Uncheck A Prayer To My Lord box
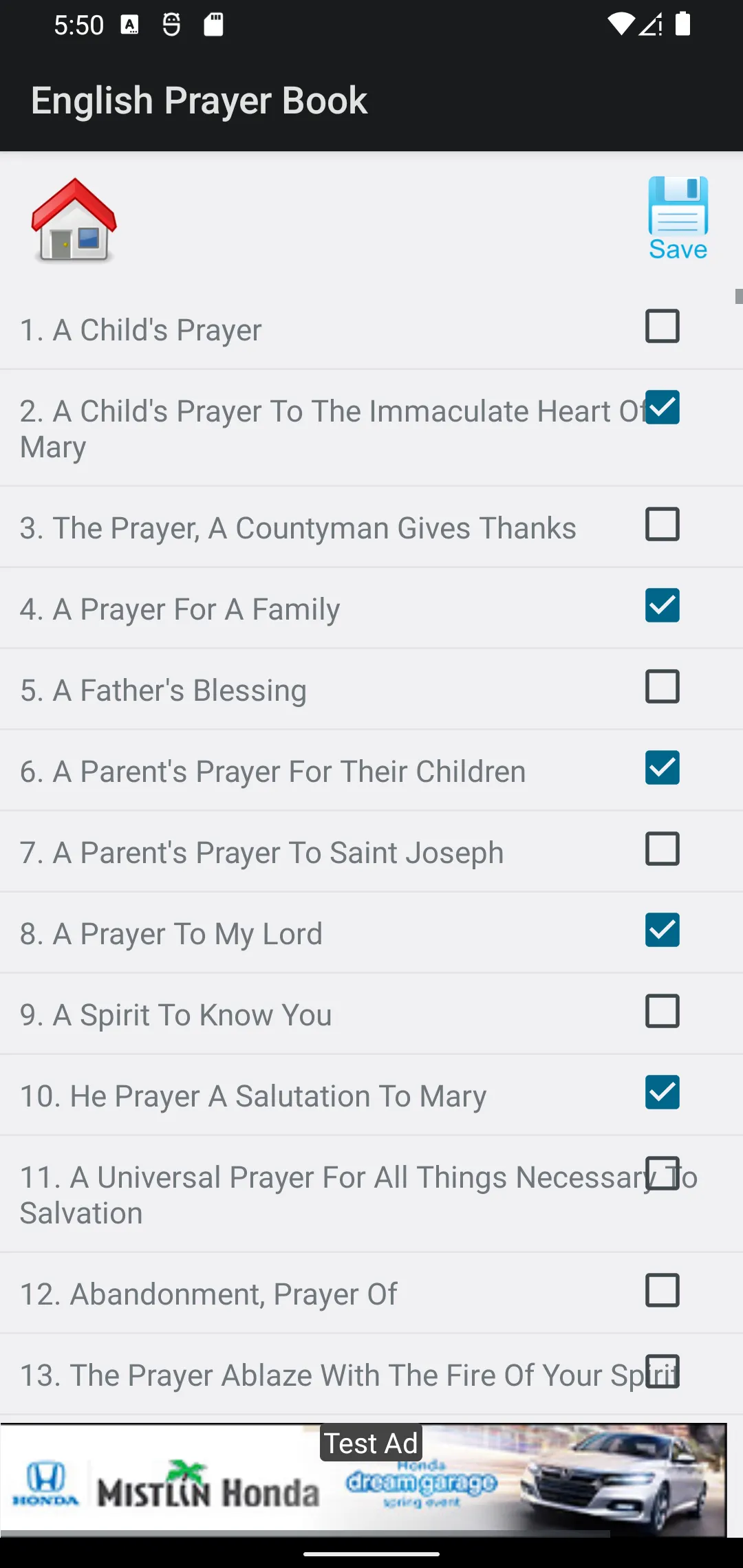The height and width of the screenshot is (1568, 743). 663,930
